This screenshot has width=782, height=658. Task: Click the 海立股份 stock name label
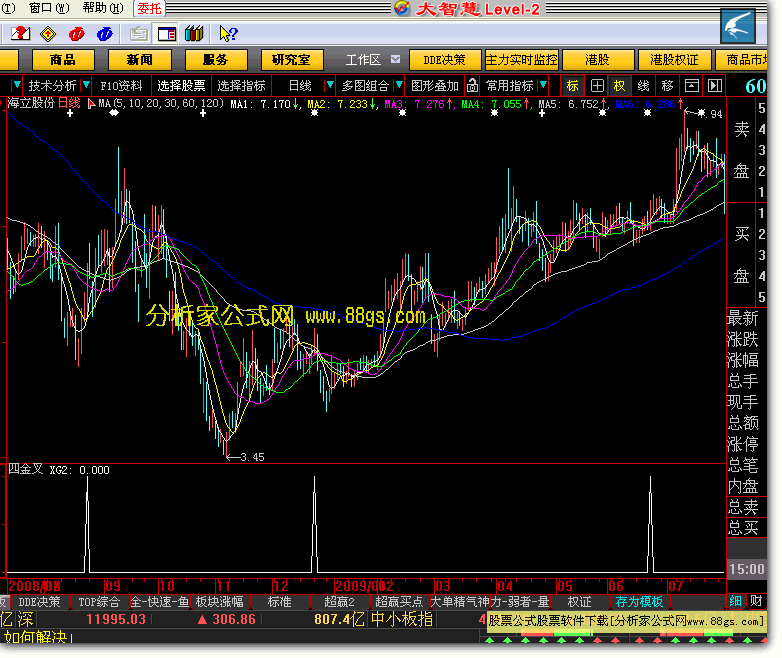pyautogui.click(x=31, y=103)
